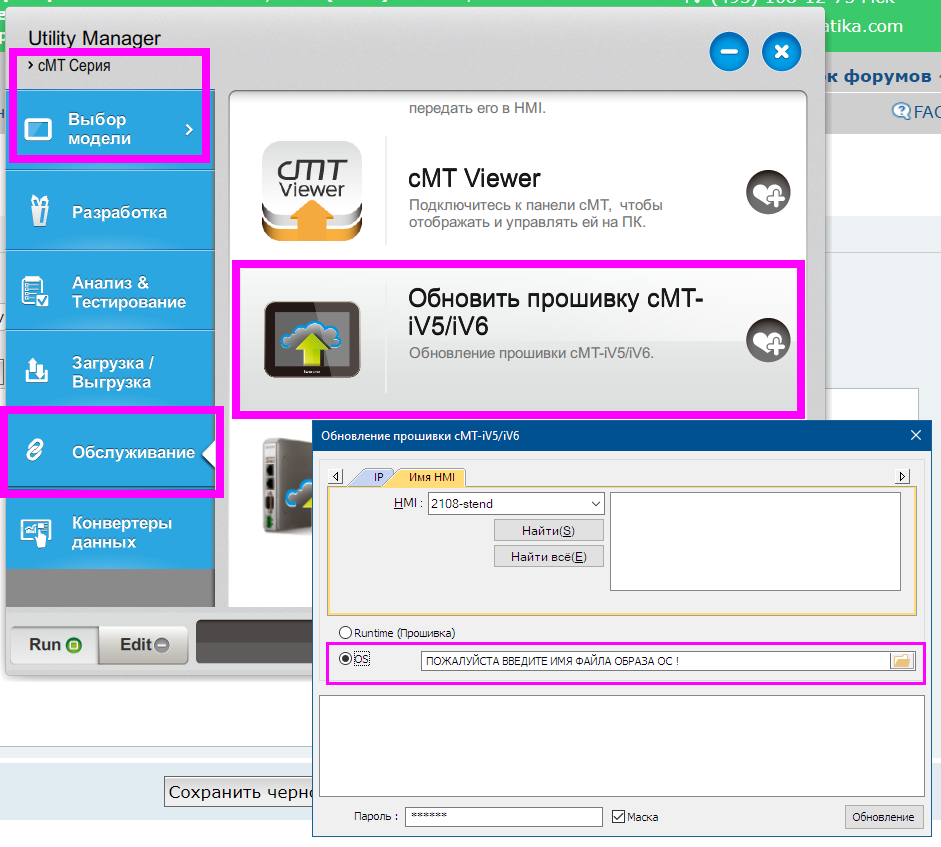941x847 pixels.
Task: Open the Загрузка / Выгрузка section
Action: (110, 371)
